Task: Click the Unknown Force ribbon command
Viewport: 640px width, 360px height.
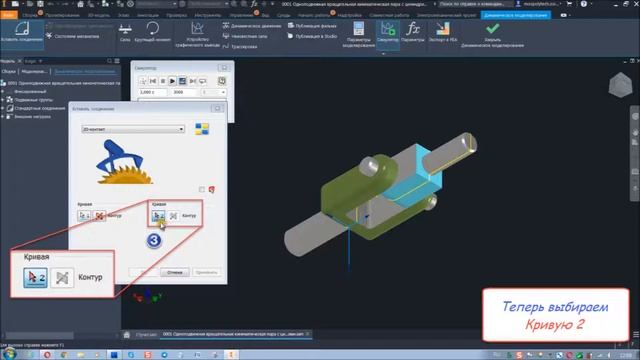Action: tap(245, 36)
